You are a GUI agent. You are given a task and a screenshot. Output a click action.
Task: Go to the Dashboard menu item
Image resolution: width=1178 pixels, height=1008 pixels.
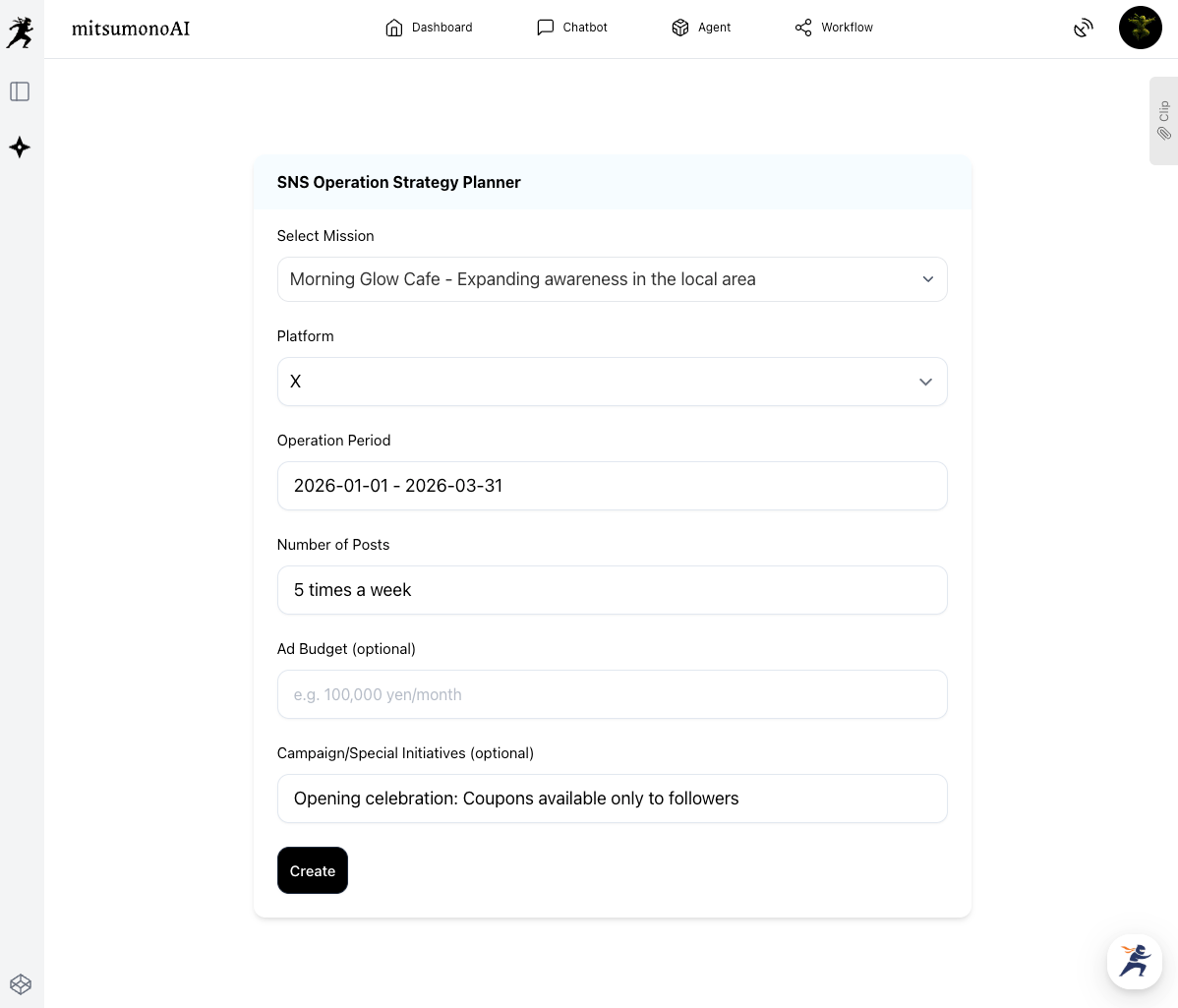click(429, 28)
